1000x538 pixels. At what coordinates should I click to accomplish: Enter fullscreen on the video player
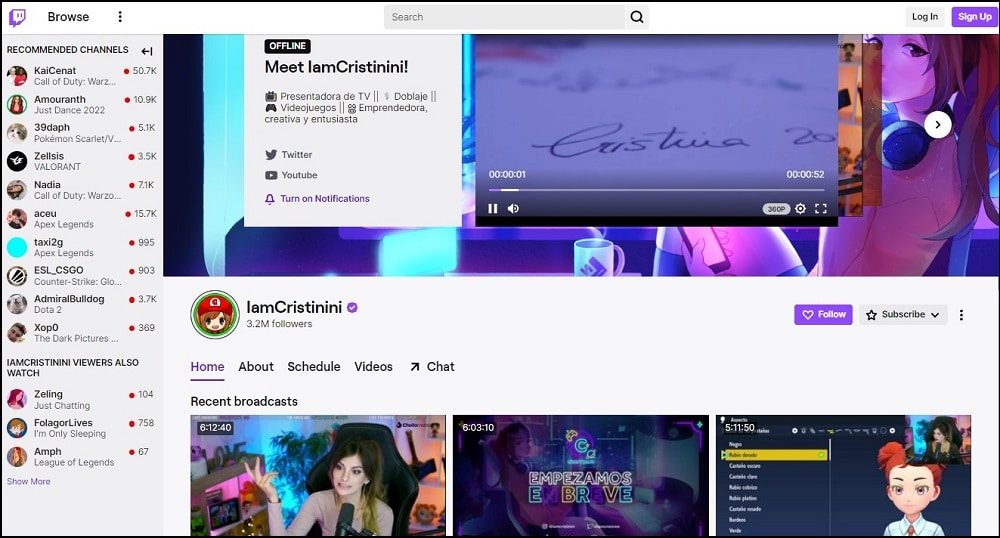click(x=821, y=208)
